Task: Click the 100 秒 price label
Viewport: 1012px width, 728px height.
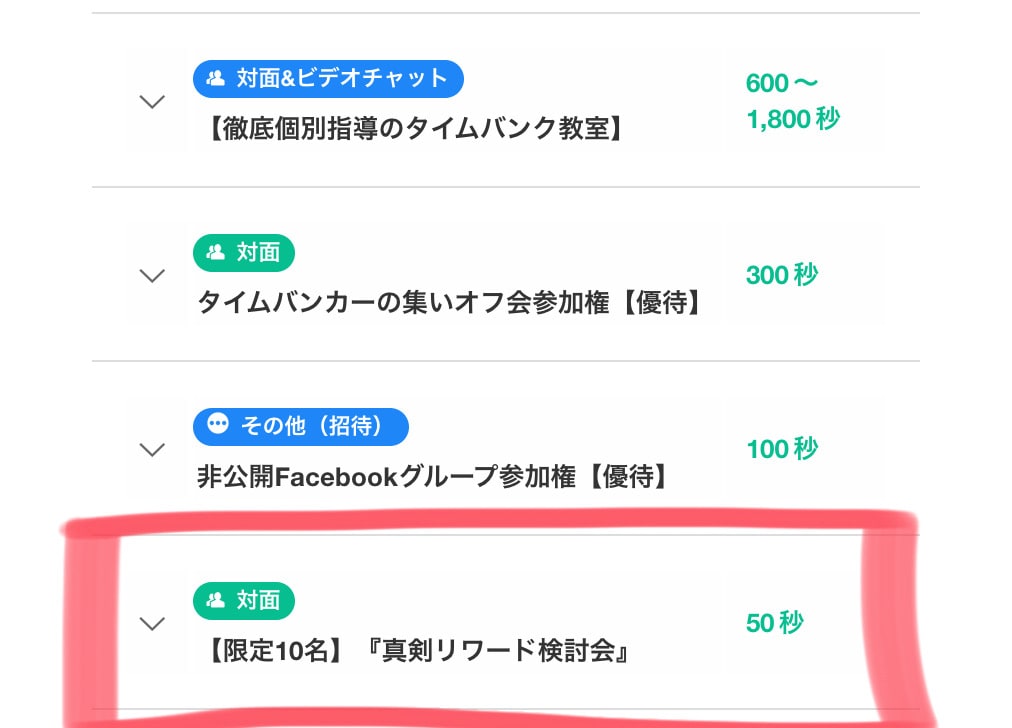Action: tap(782, 449)
